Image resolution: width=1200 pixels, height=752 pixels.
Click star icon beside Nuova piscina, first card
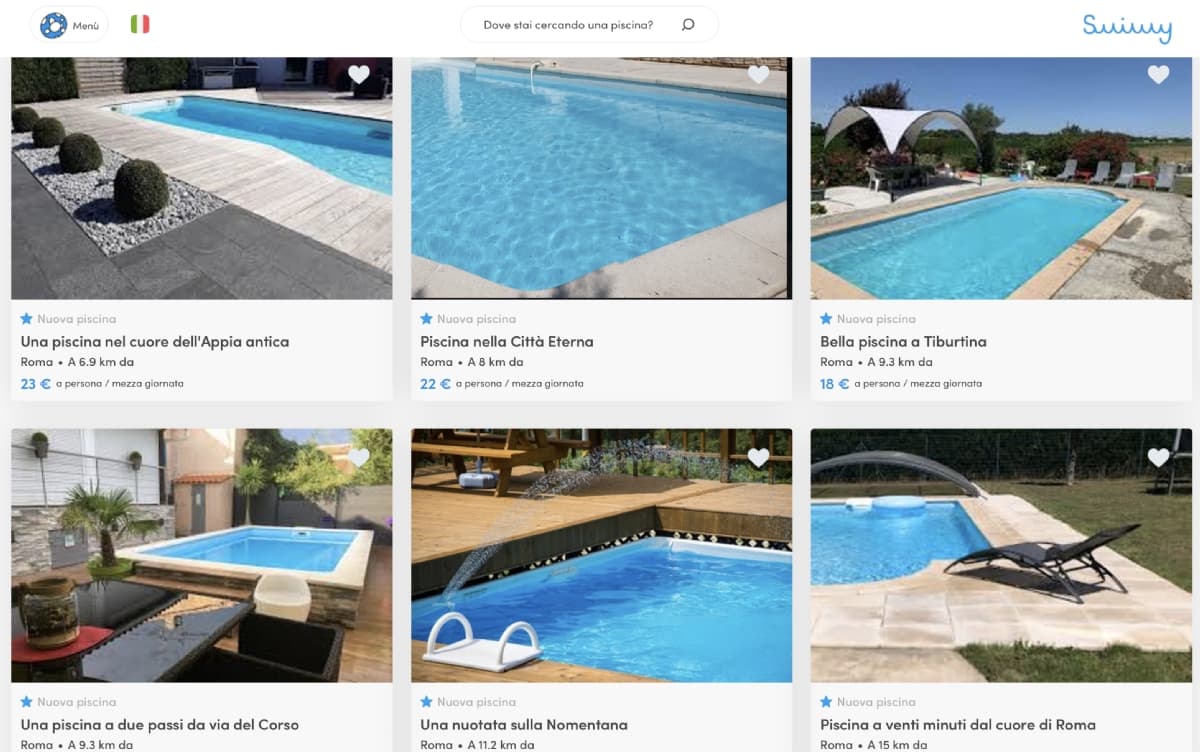(x=26, y=318)
